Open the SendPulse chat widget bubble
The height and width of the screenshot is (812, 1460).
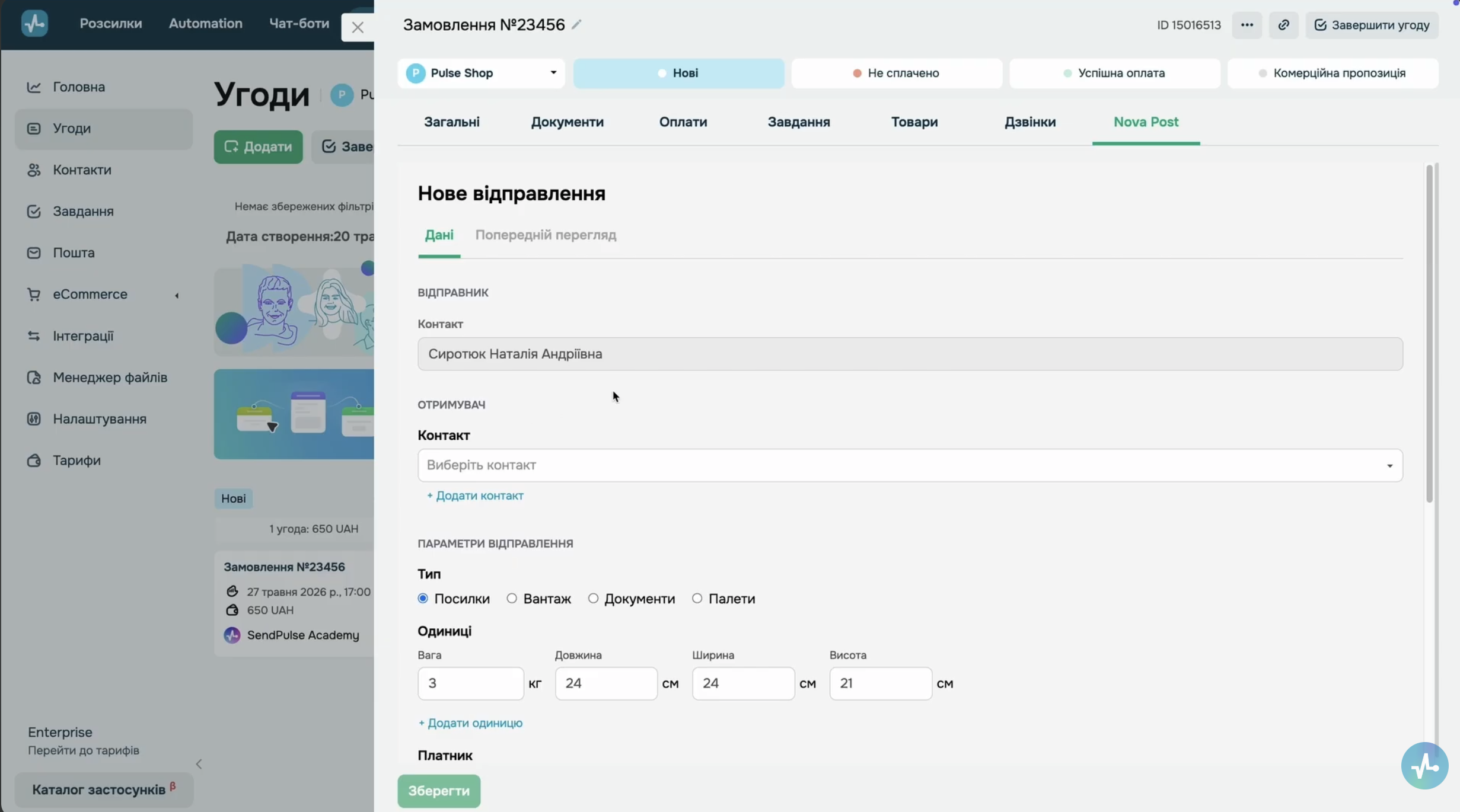[x=1424, y=766]
